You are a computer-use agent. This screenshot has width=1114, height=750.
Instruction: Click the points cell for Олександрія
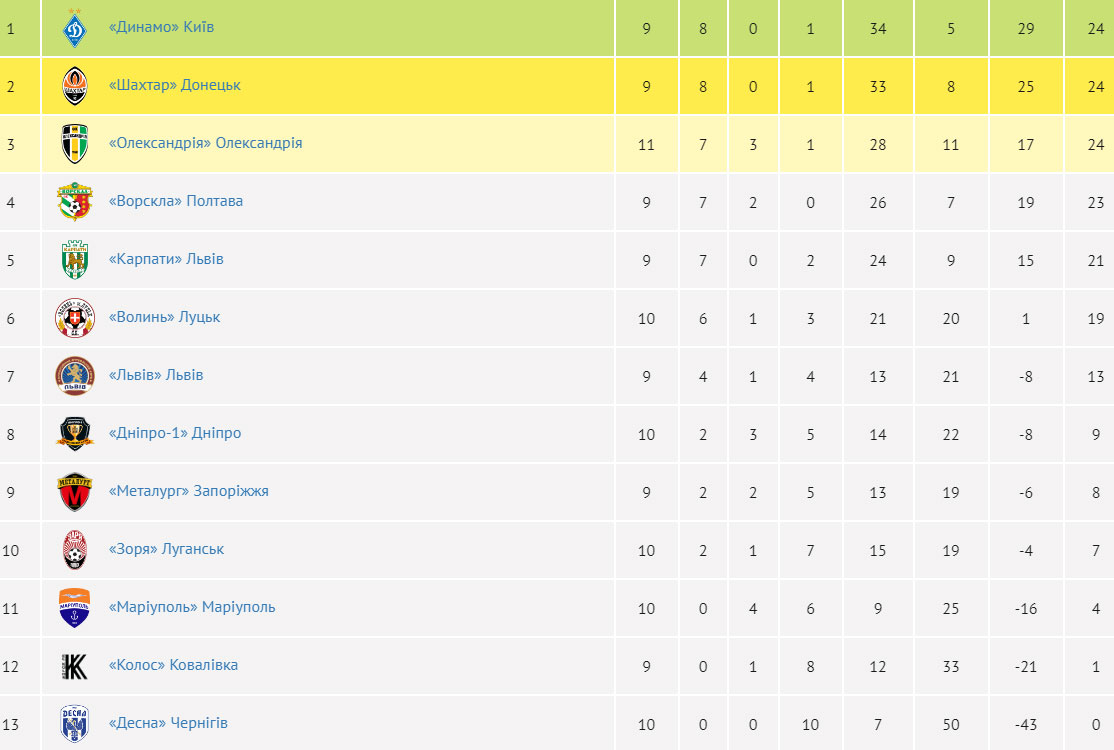tap(1096, 144)
